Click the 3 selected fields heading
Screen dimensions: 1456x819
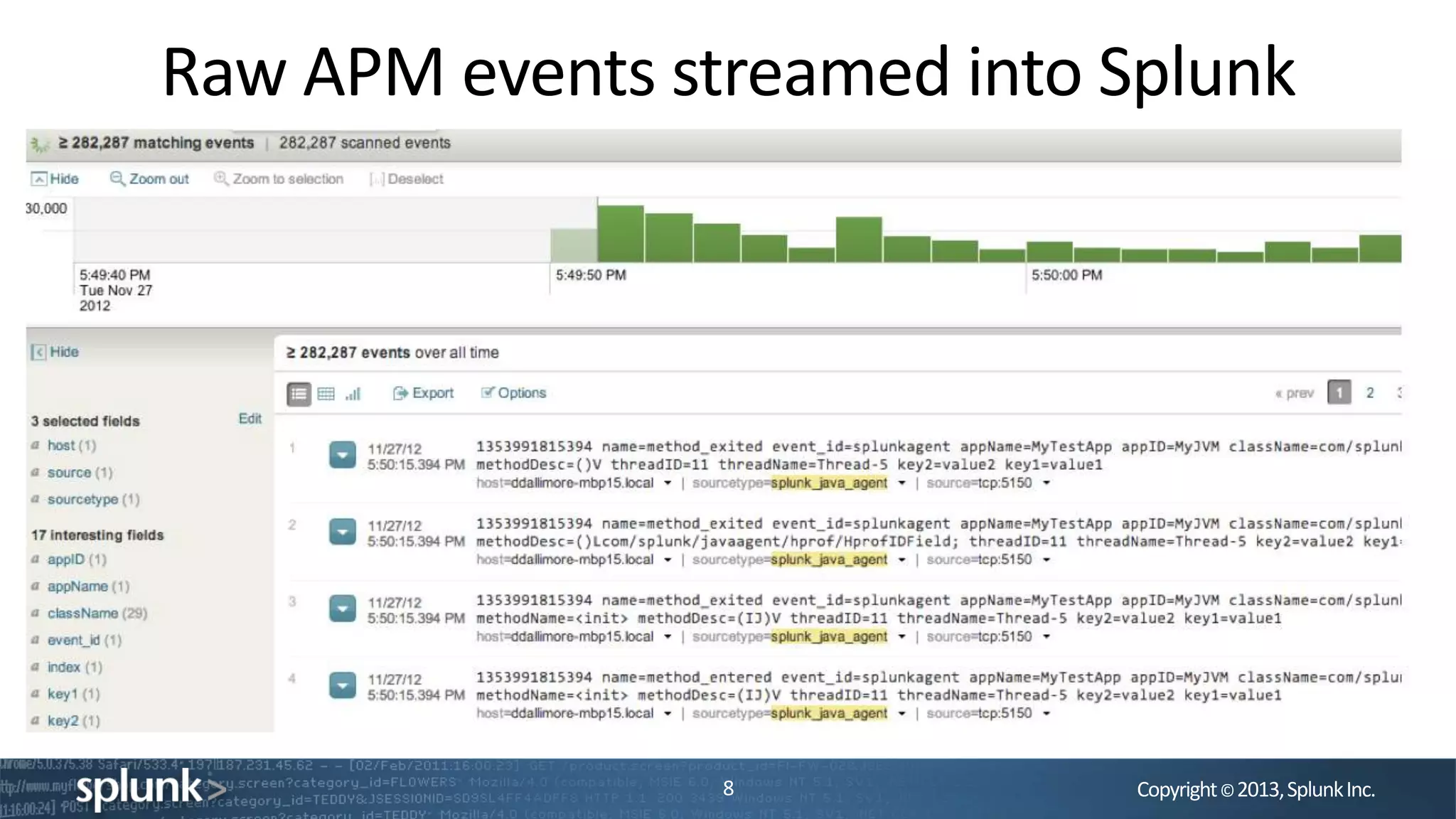(85, 421)
